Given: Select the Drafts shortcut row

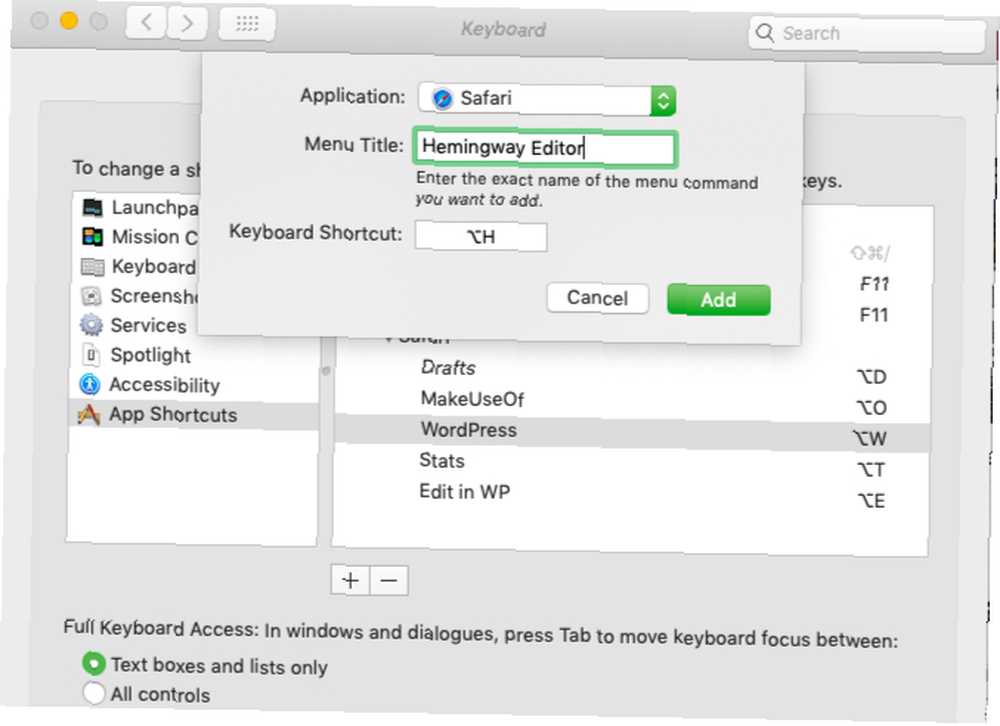Looking at the screenshot, I should point(631,371).
